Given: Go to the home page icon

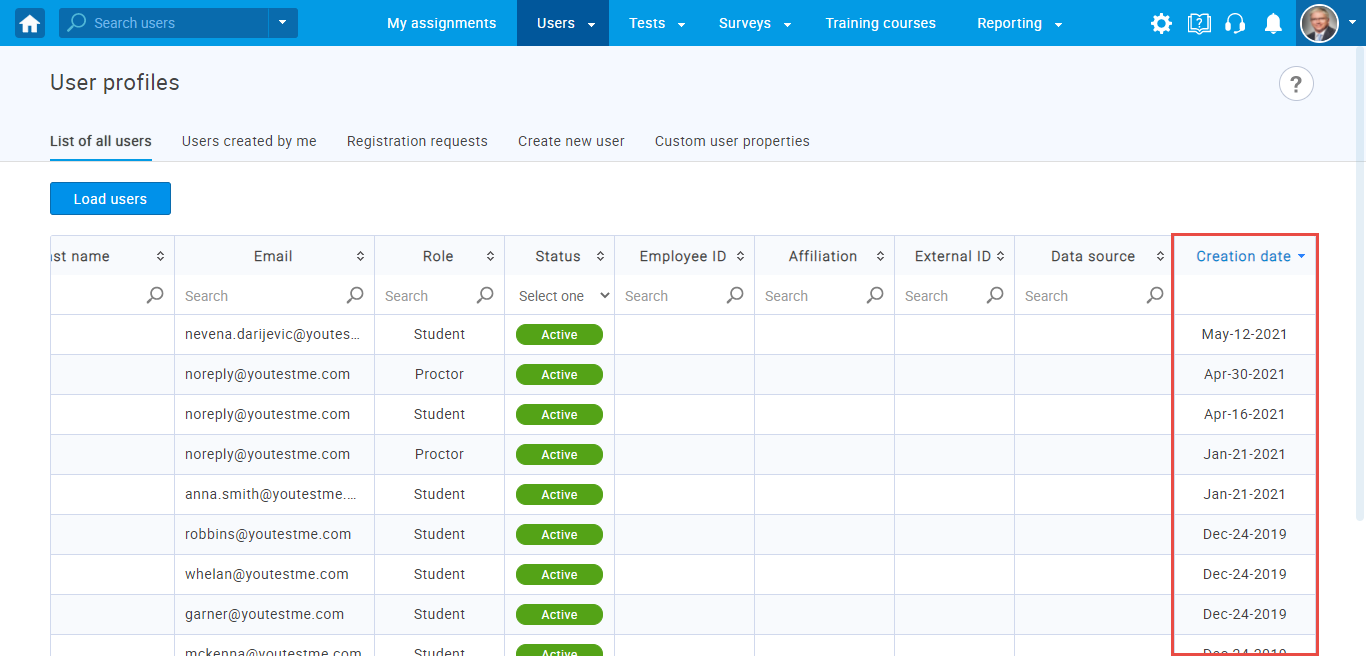Looking at the screenshot, I should point(30,23).
